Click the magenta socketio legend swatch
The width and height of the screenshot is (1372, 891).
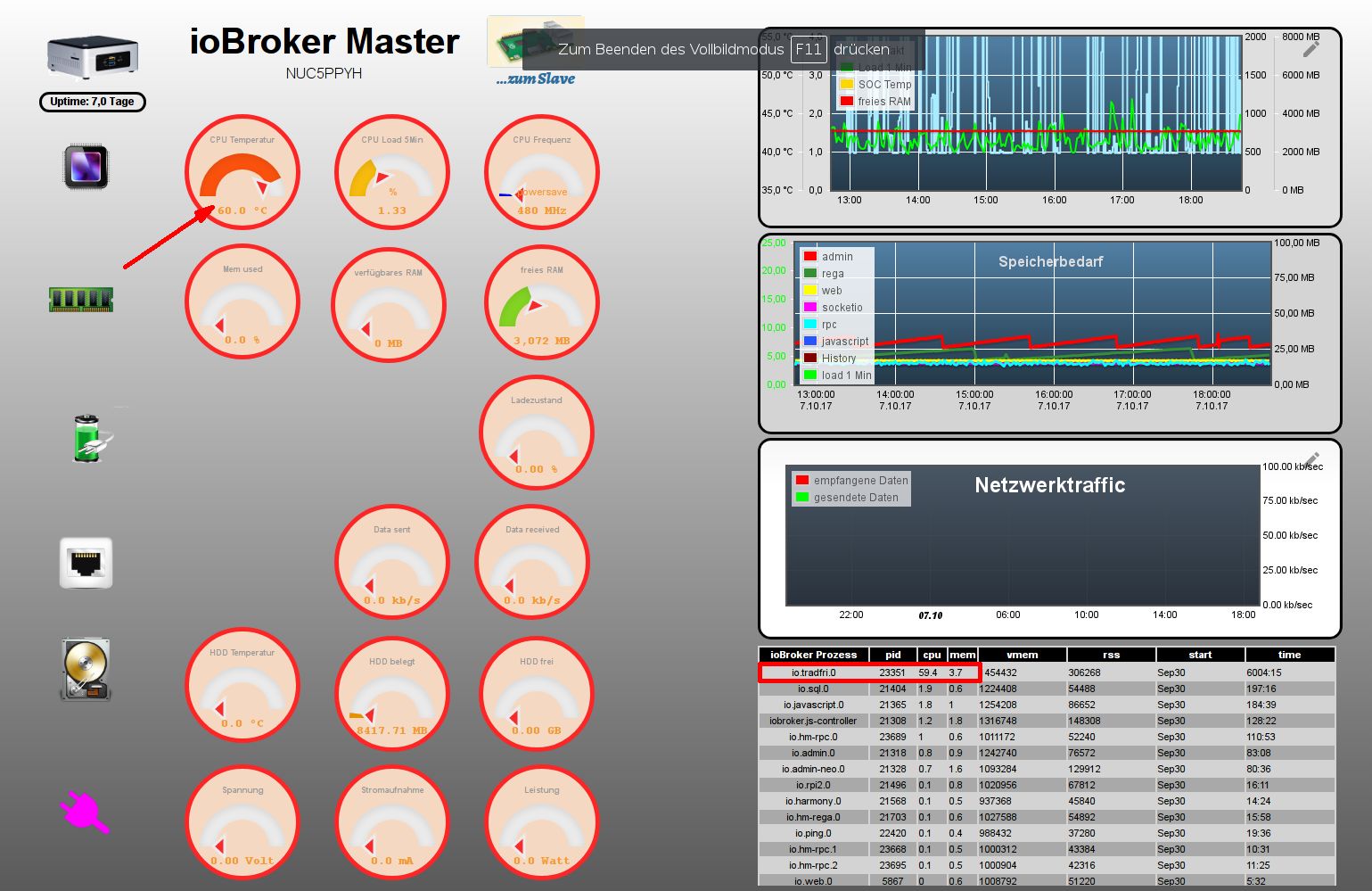point(810,307)
